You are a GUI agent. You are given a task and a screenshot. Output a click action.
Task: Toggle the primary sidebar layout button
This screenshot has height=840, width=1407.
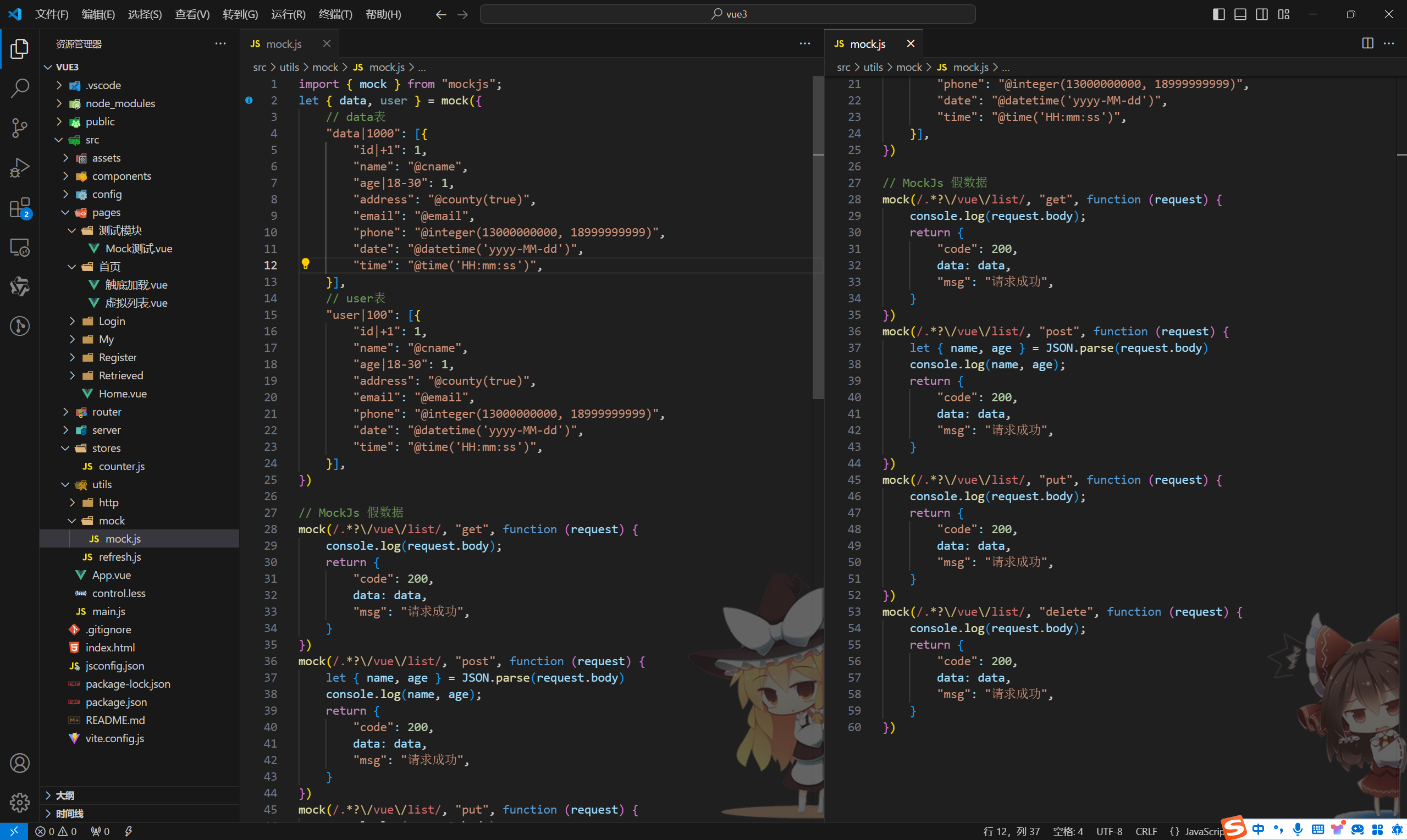click(1218, 14)
